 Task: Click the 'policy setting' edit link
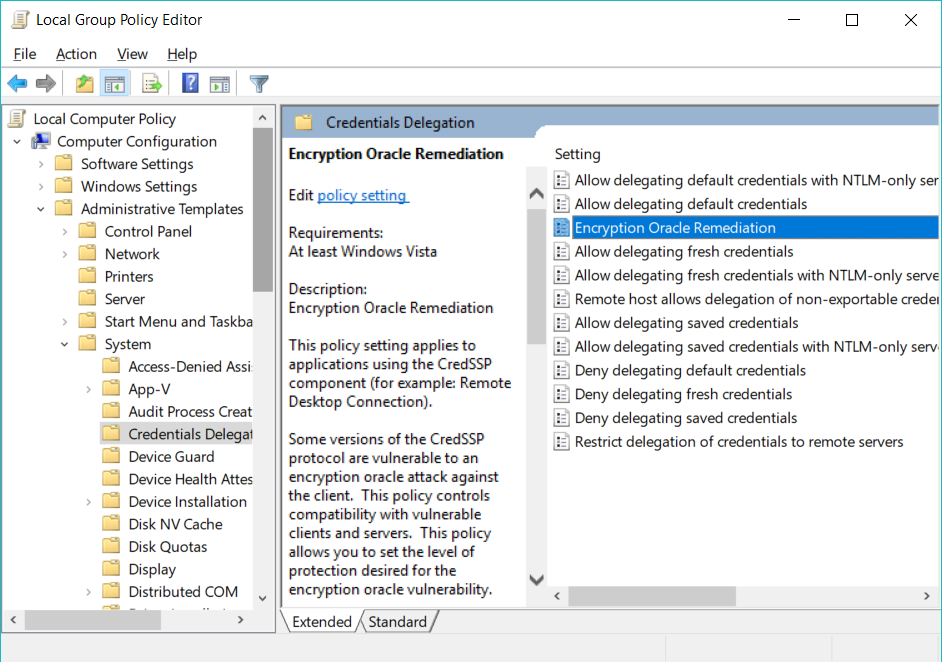pos(362,195)
